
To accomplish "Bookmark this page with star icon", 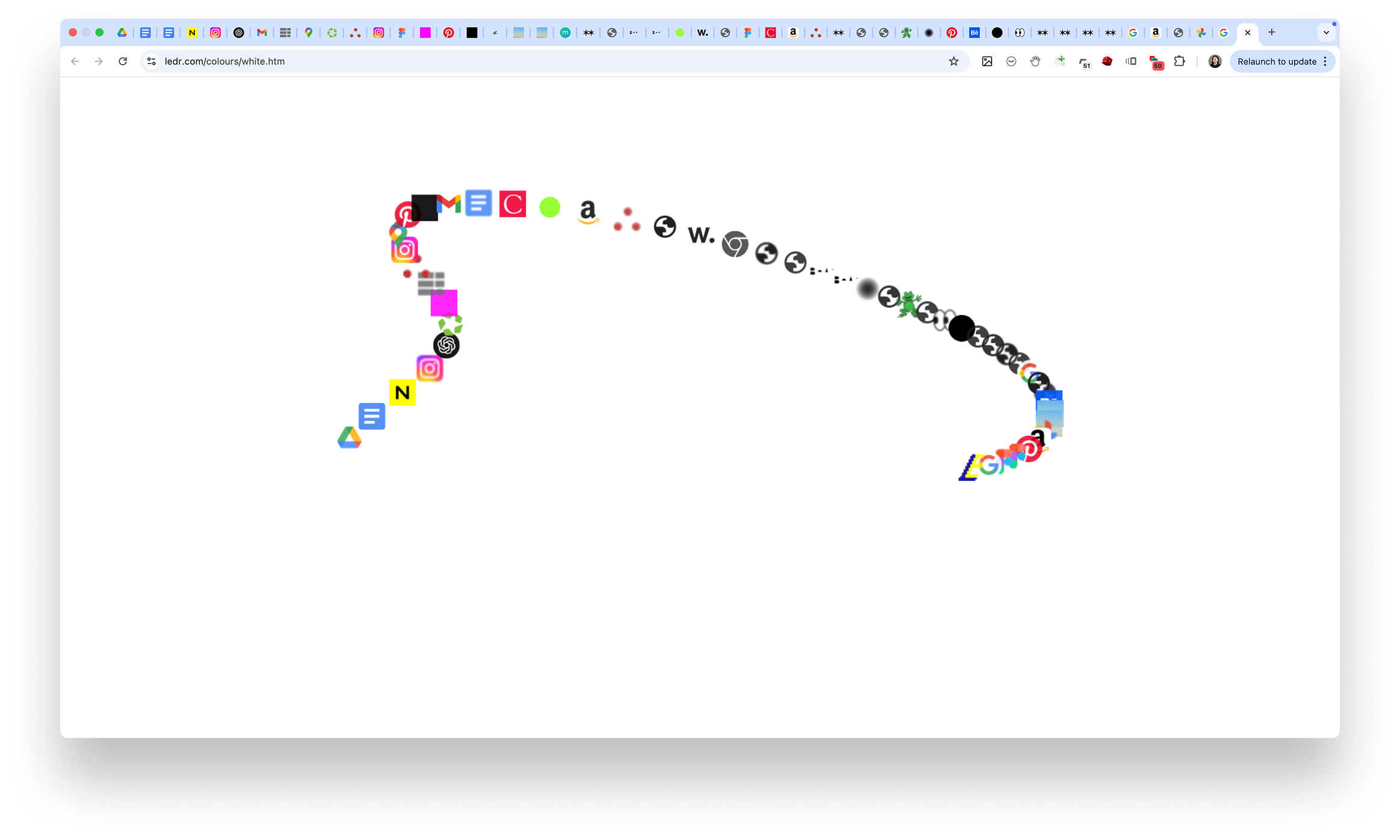I will (954, 61).
